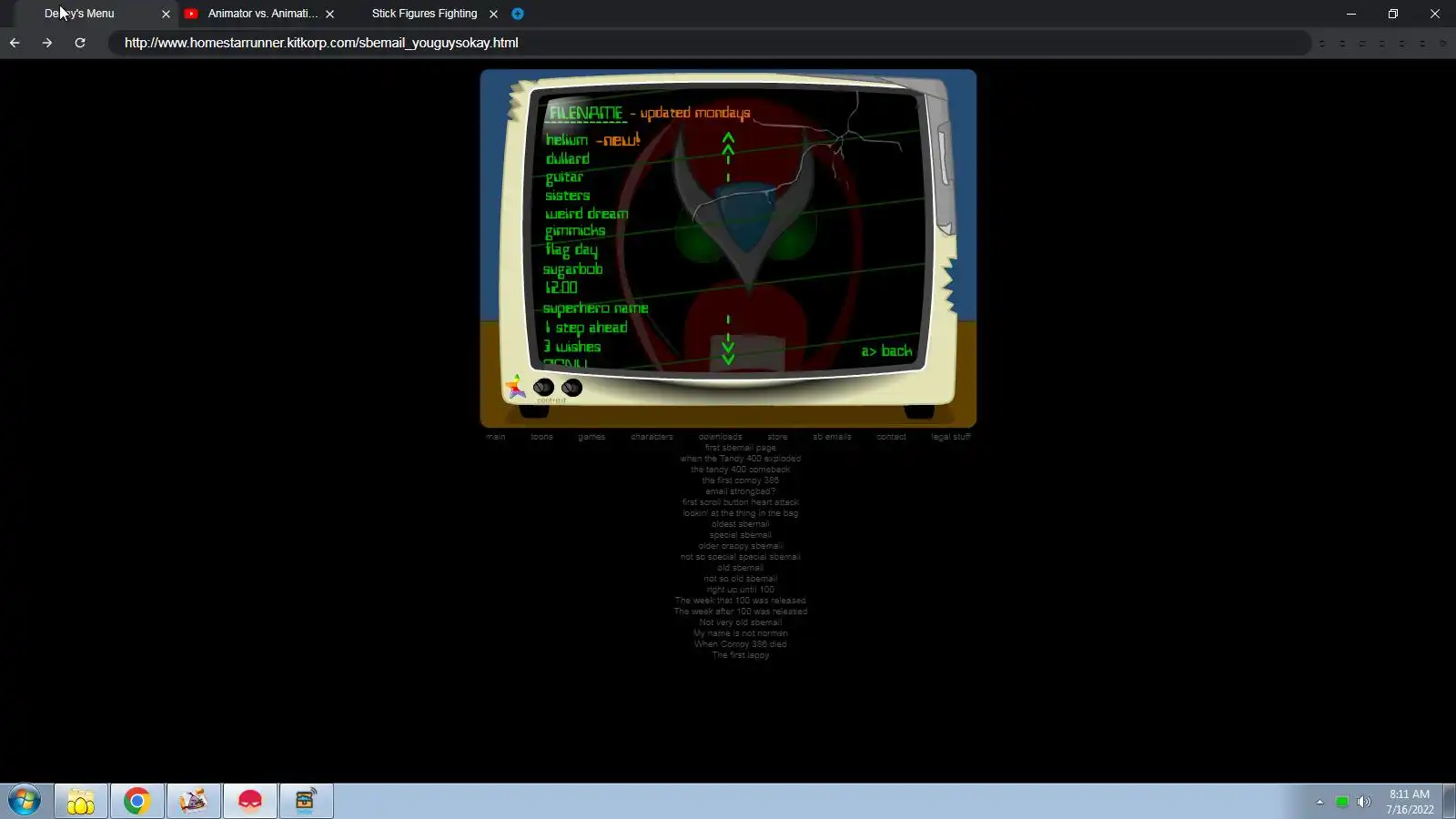The image size is (1456, 819).
Task: Open 'when the Tandy 400 exploded' link
Action: (741, 459)
